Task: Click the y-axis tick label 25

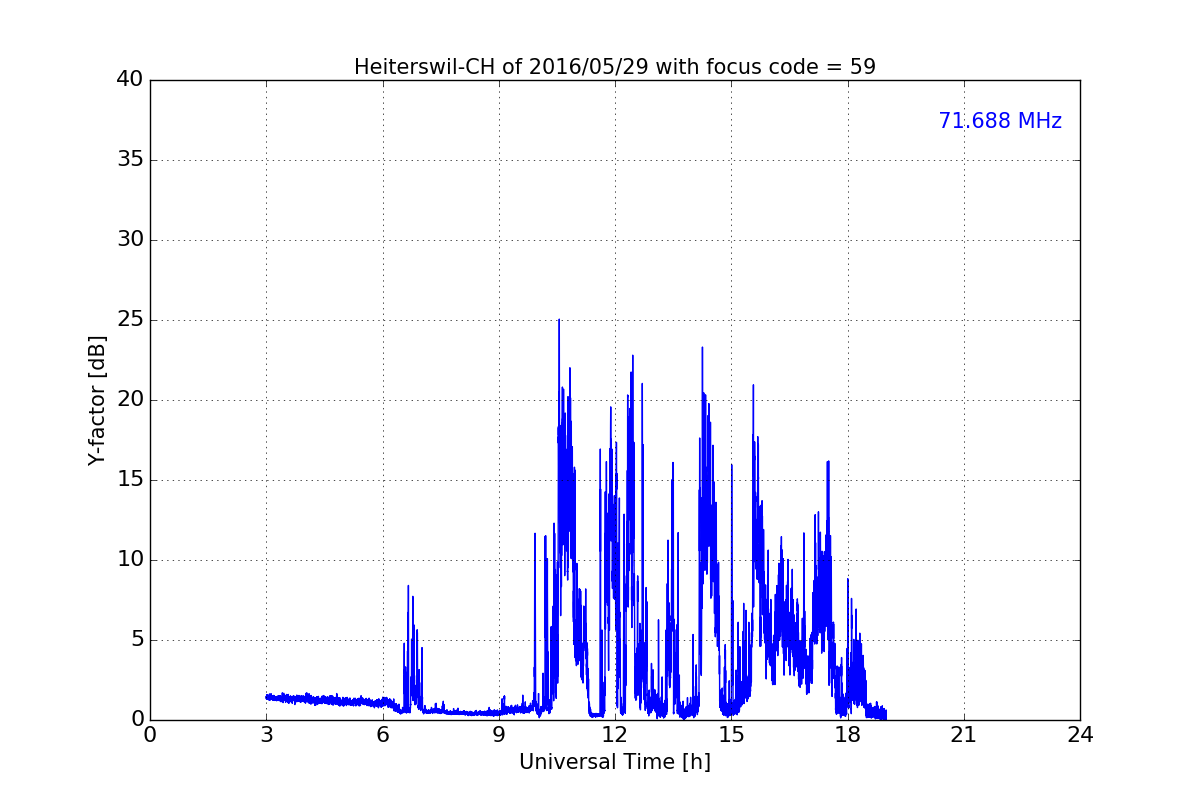Action: click(130, 320)
